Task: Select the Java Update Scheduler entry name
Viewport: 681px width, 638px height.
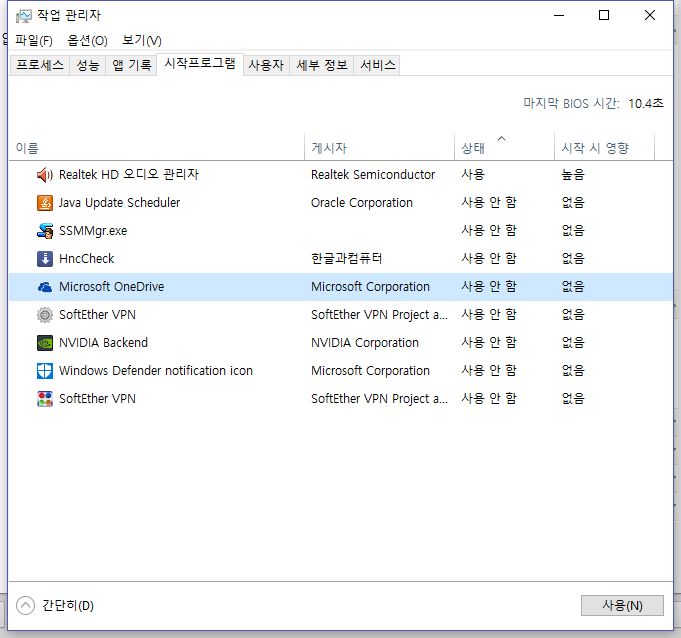Action: click(x=119, y=203)
